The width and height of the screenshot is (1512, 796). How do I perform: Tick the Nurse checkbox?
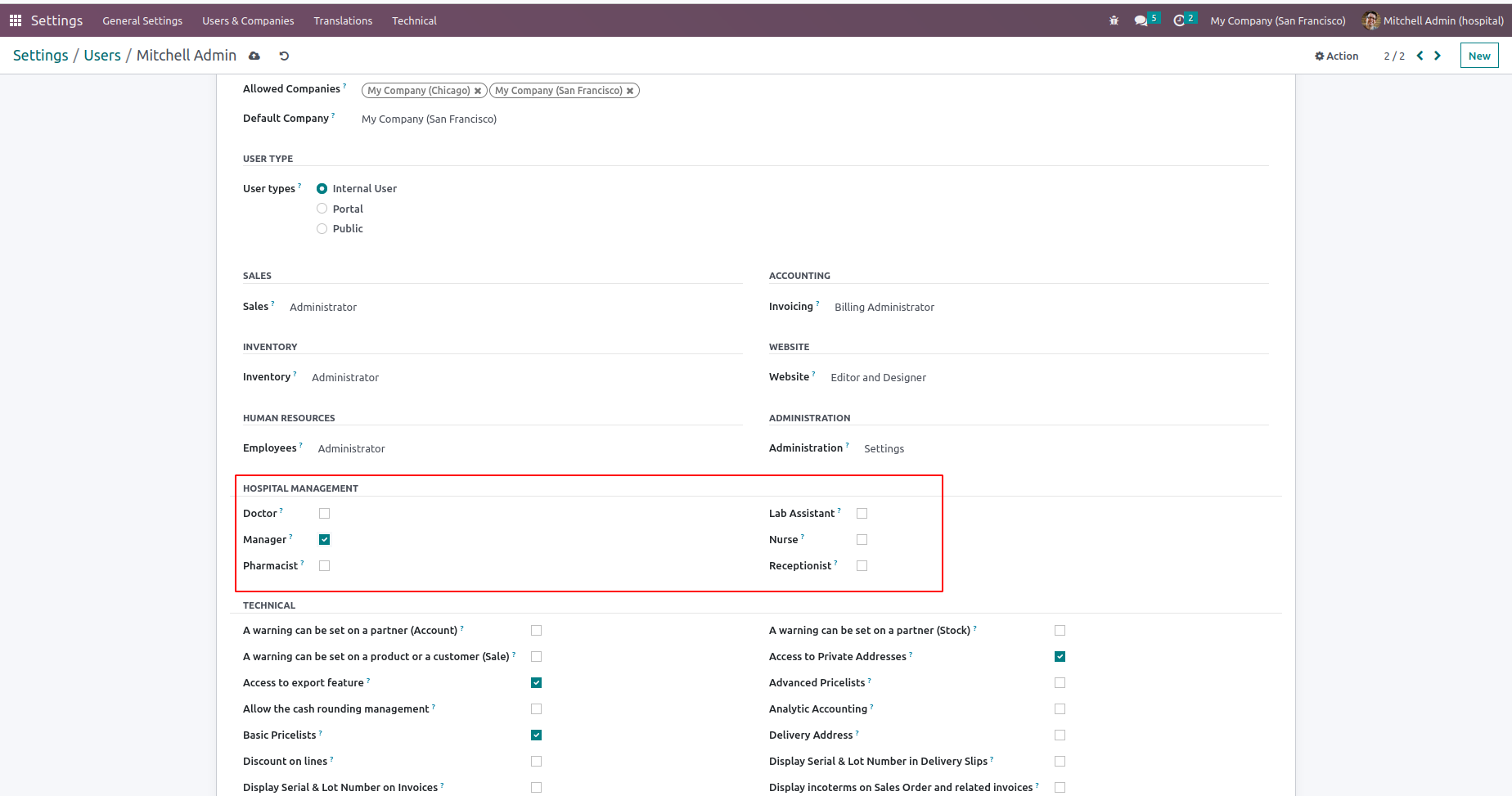pyautogui.click(x=862, y=540)
